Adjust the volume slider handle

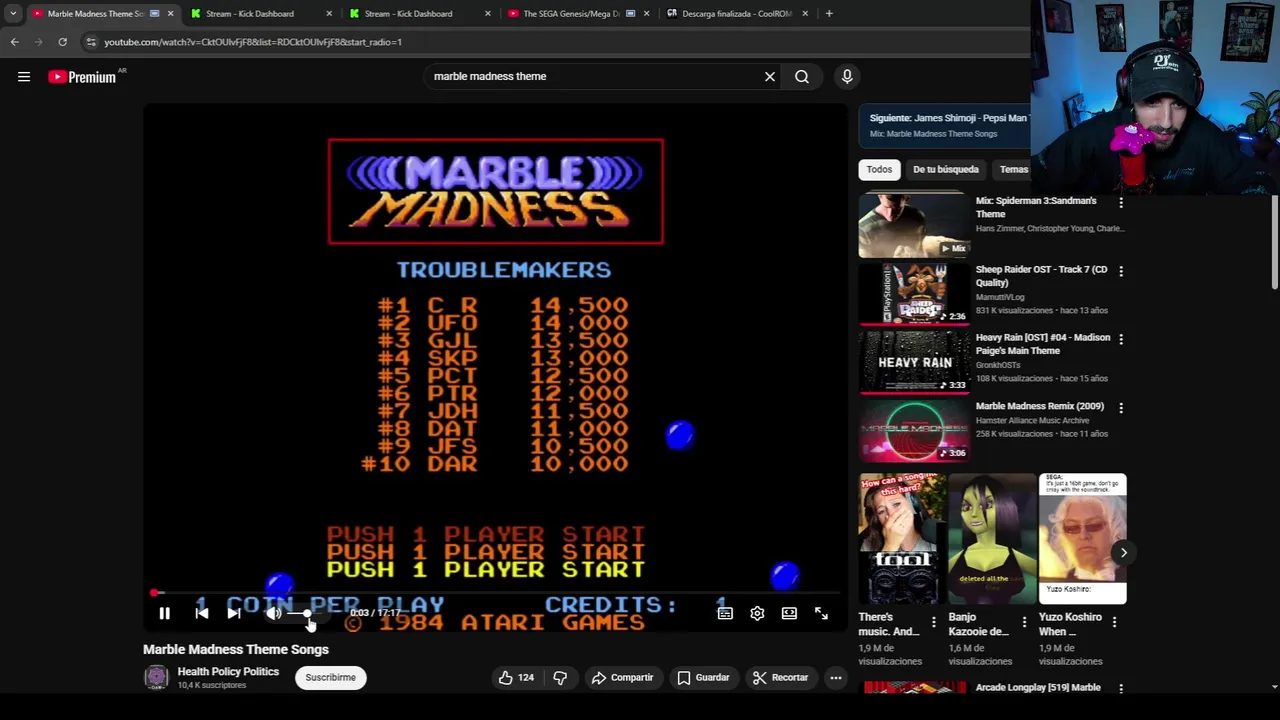[x=307, y=613]
